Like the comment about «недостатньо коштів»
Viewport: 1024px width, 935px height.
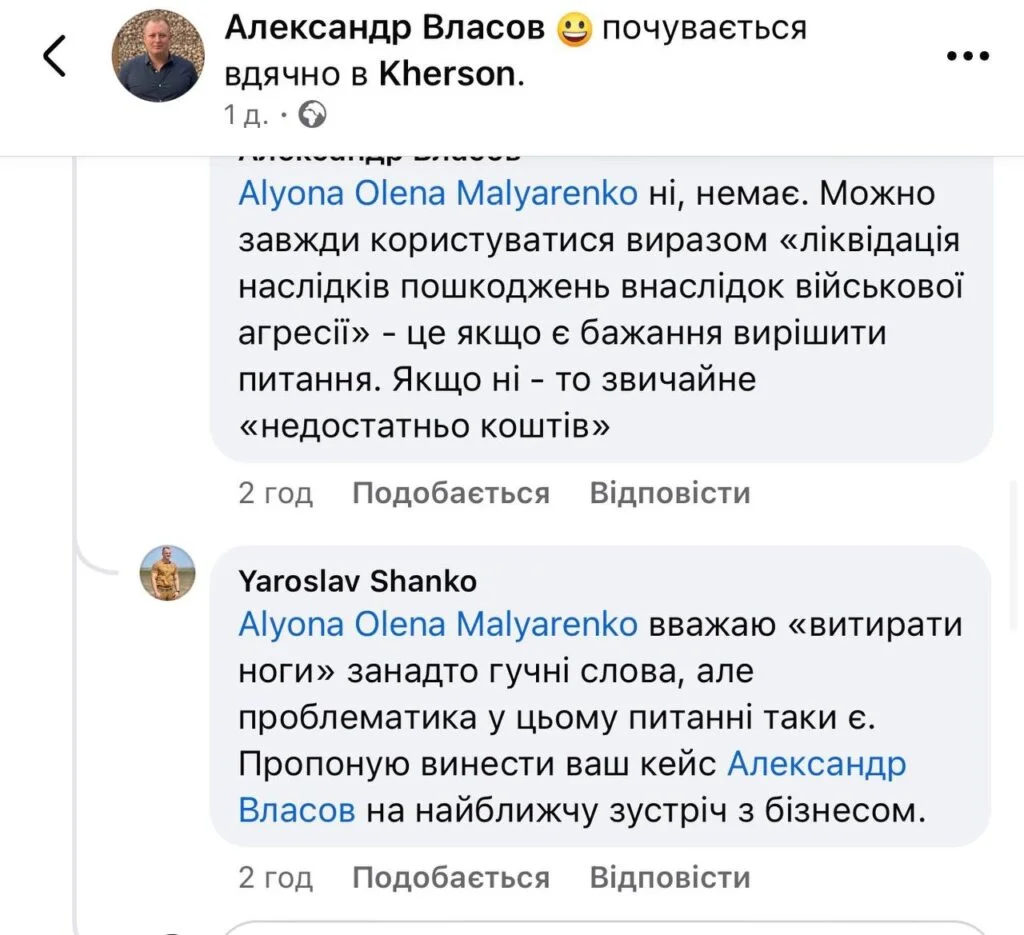[451, 493]
